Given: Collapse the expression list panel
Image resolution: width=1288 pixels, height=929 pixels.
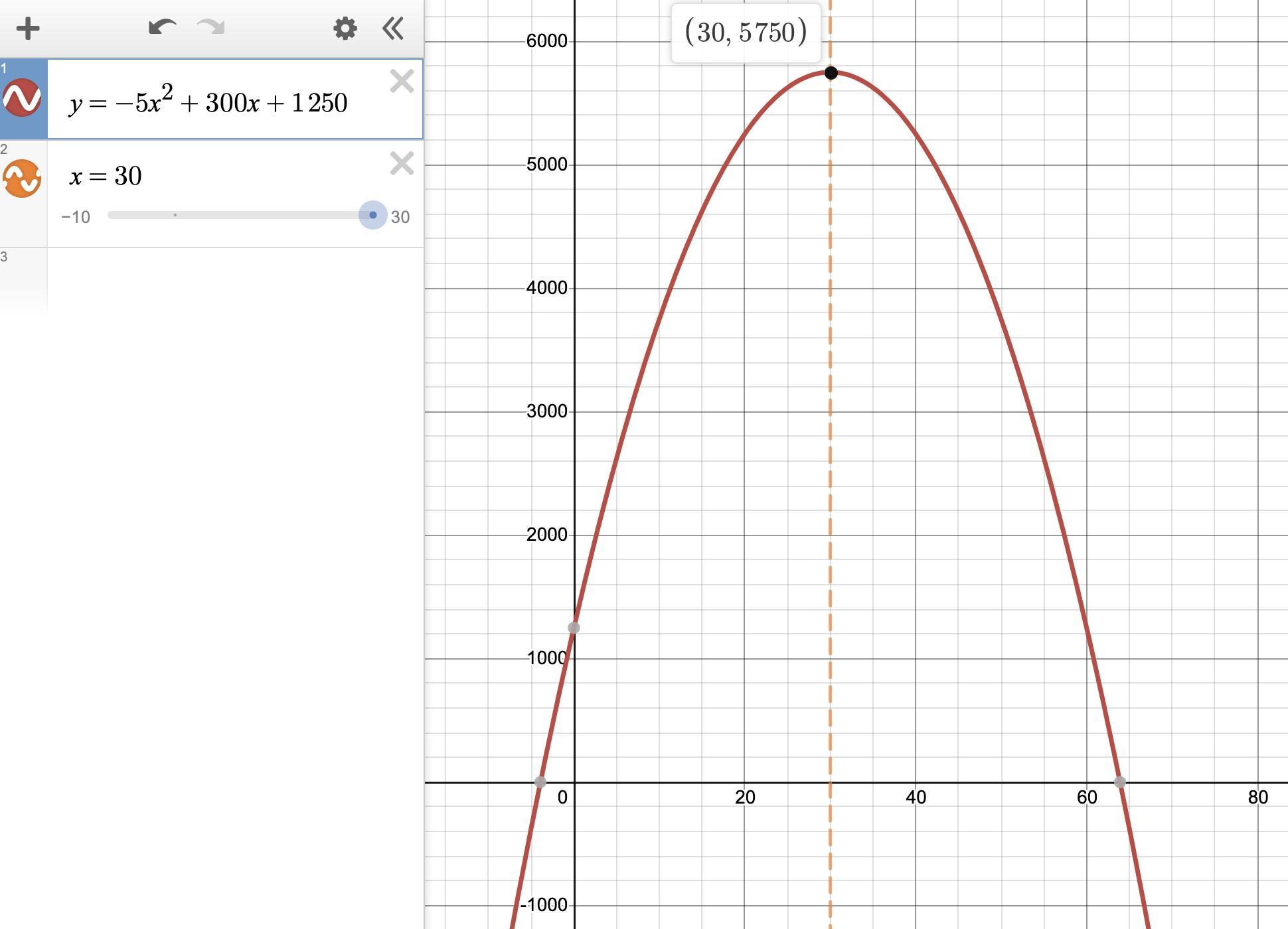Looking at the screenshot, I should point(393,29).
